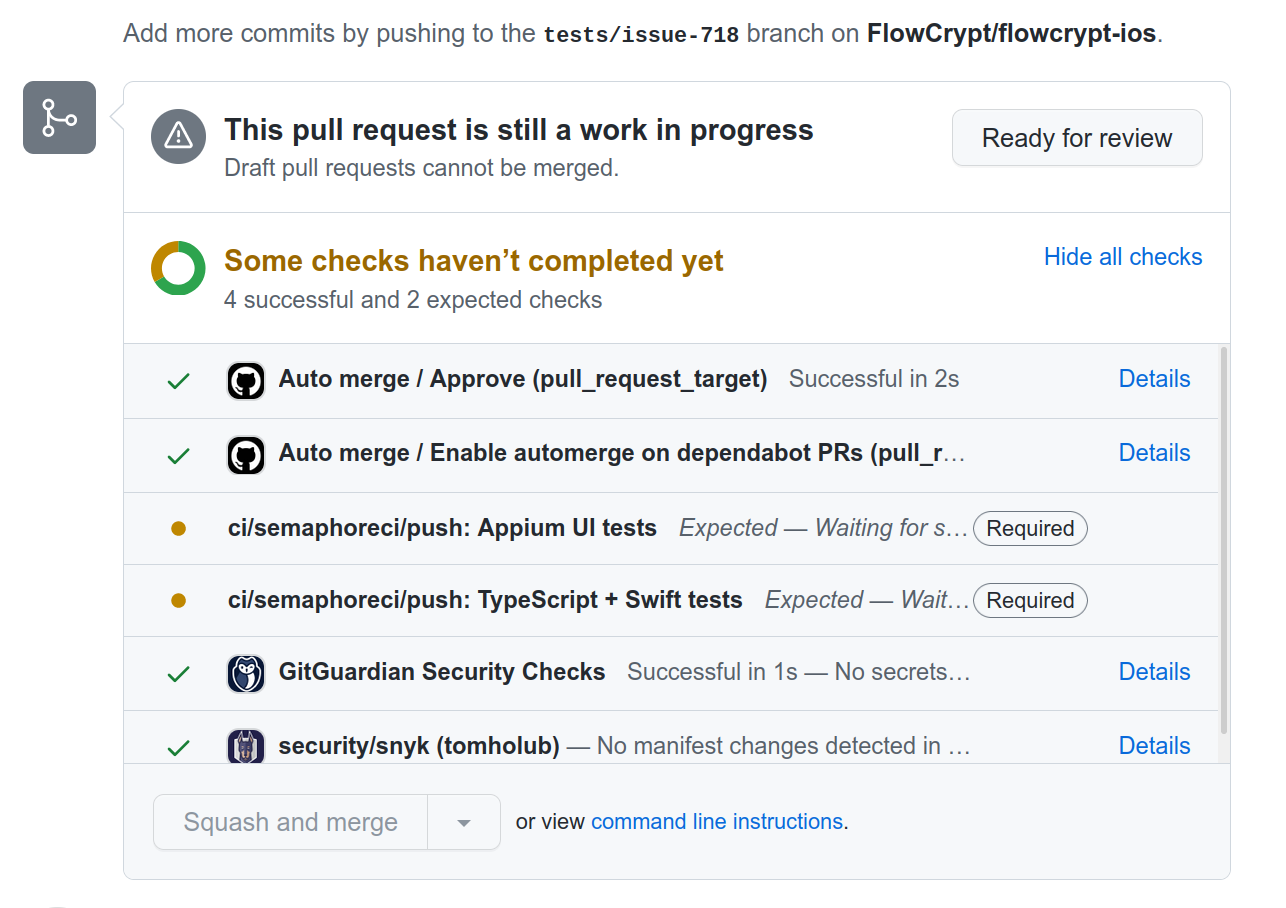The width and height of the screenshot is (1286, 908).
Task: Click the git merge branch icon
Action: 59,118
